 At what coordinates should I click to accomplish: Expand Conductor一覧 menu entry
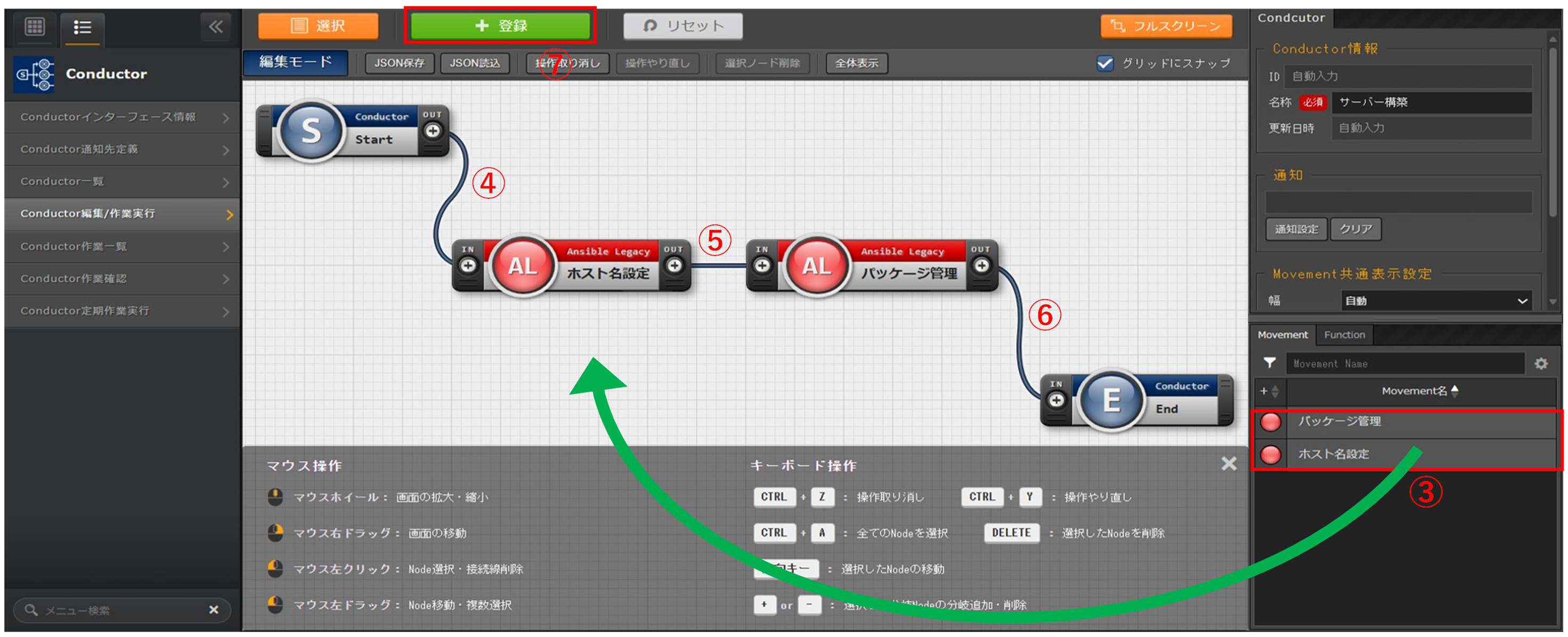pos(121,181)
